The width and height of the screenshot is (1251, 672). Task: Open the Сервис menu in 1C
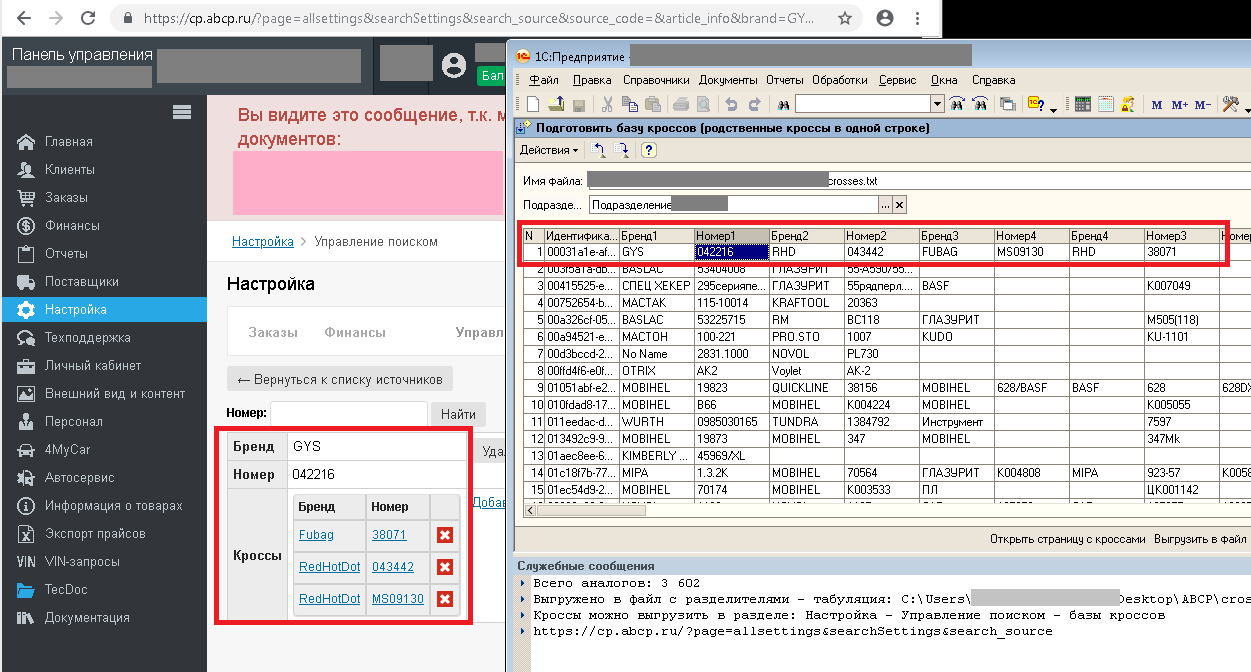[897, 80]
